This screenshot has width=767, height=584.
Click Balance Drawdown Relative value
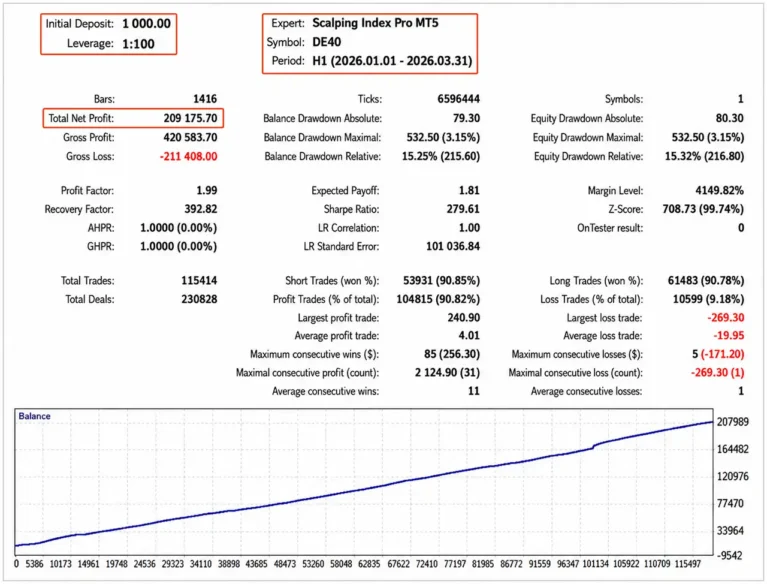[x=441, y=157]
